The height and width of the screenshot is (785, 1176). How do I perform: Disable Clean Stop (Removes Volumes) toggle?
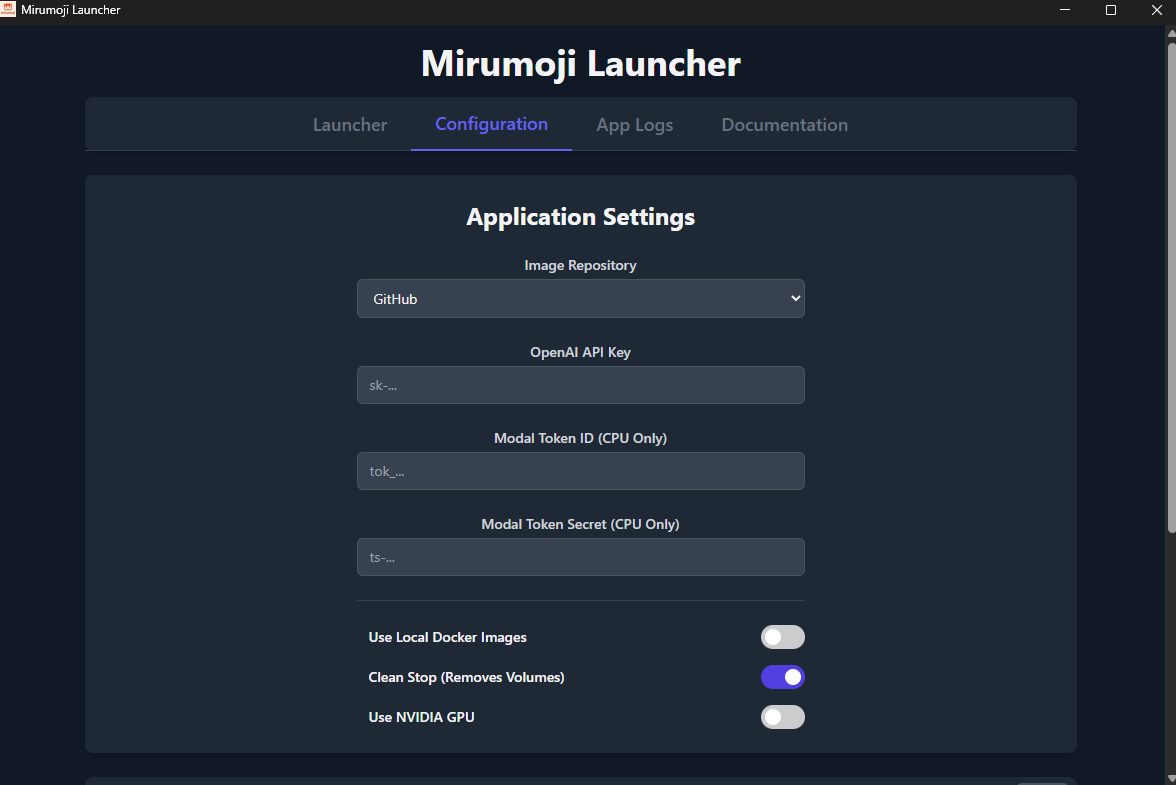(782, 677)
